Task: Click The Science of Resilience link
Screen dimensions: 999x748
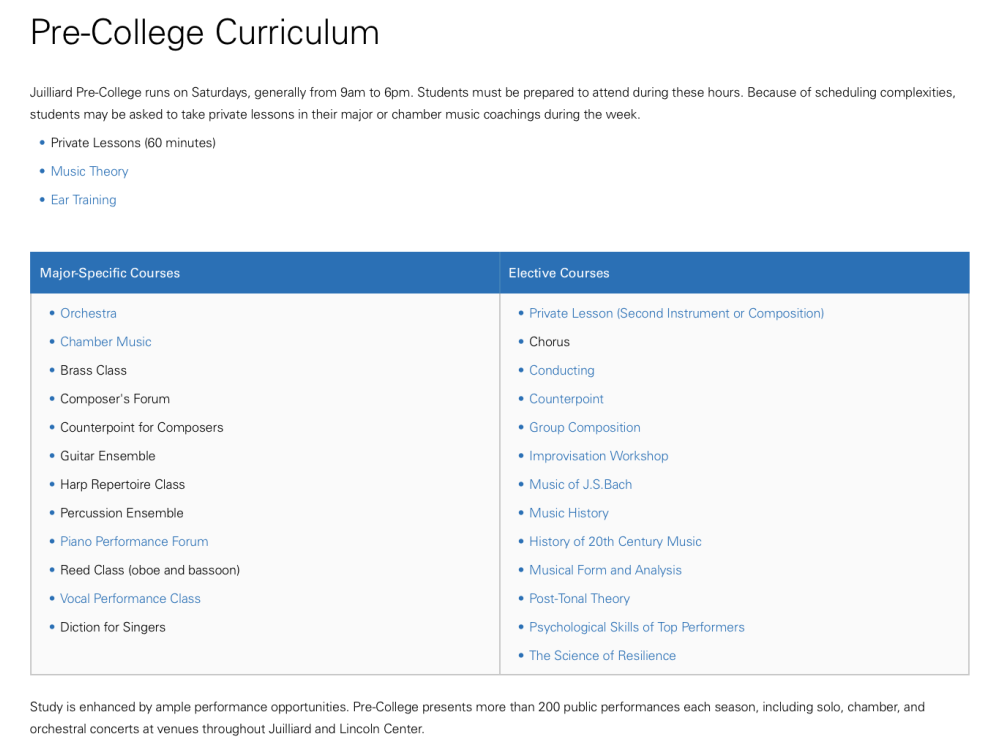Action: (602, 656)
